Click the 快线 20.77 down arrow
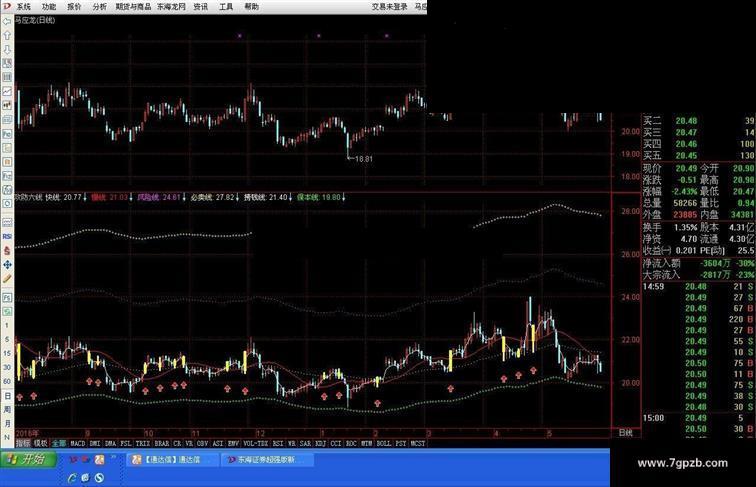The image size is (756, 487). point(85,197)
